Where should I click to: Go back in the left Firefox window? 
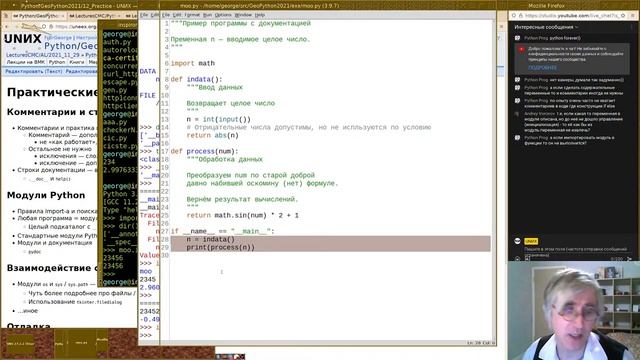coord(7,27)
